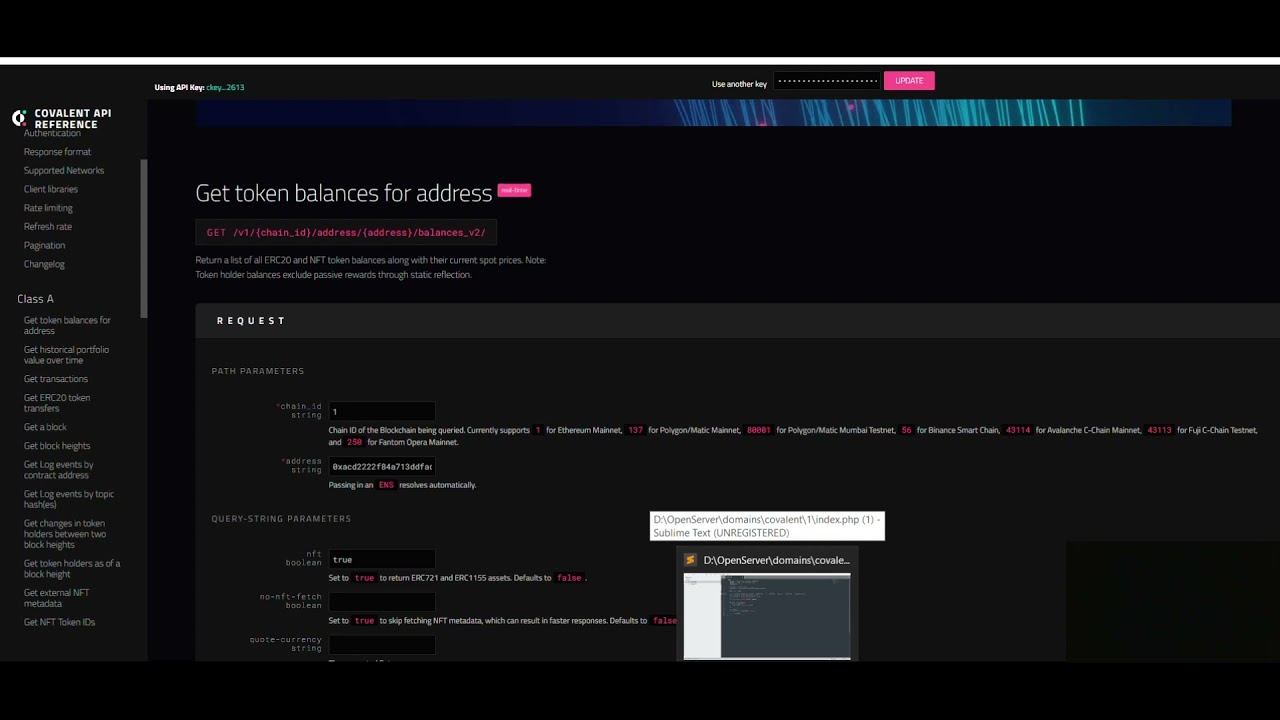Open 'Get changes in token holders' endpoint

click(x=65, y=534)
